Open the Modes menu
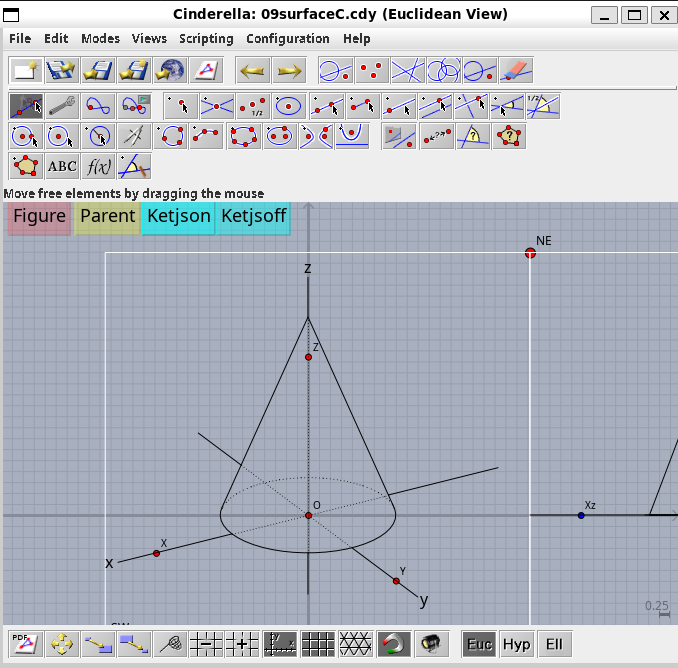 pyautogui.click(x=100, y=39)
